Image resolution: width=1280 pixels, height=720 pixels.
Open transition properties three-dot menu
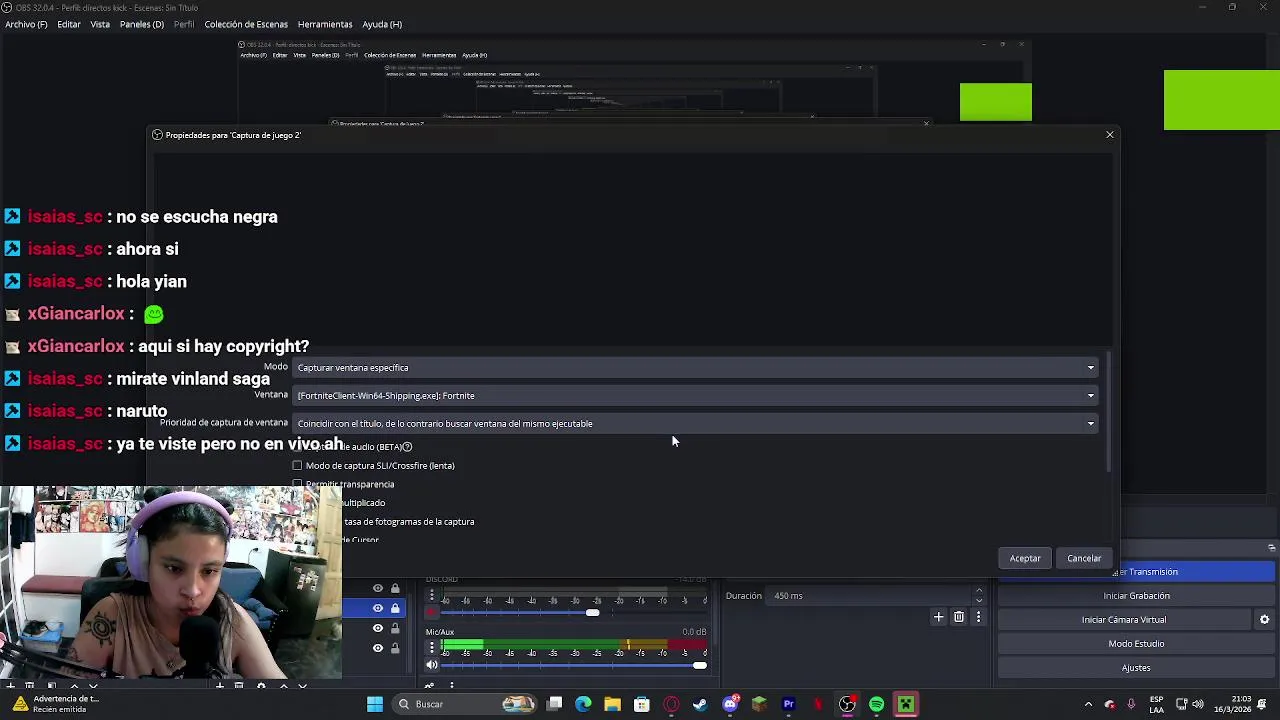pyautogui.click(x=978, y=617)
